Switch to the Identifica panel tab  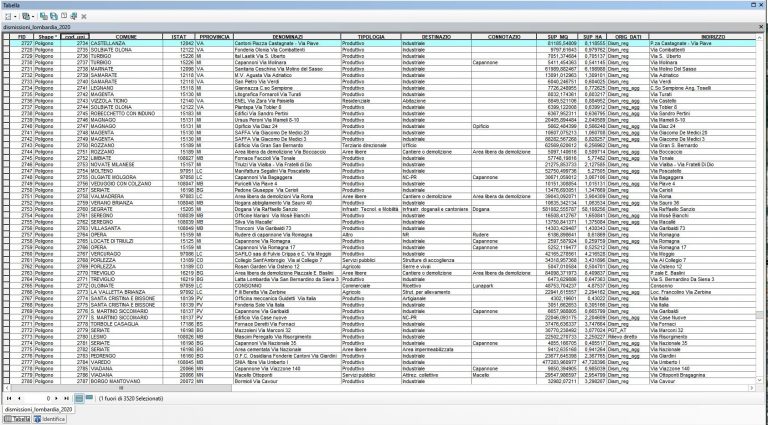[x=49, y=419]
